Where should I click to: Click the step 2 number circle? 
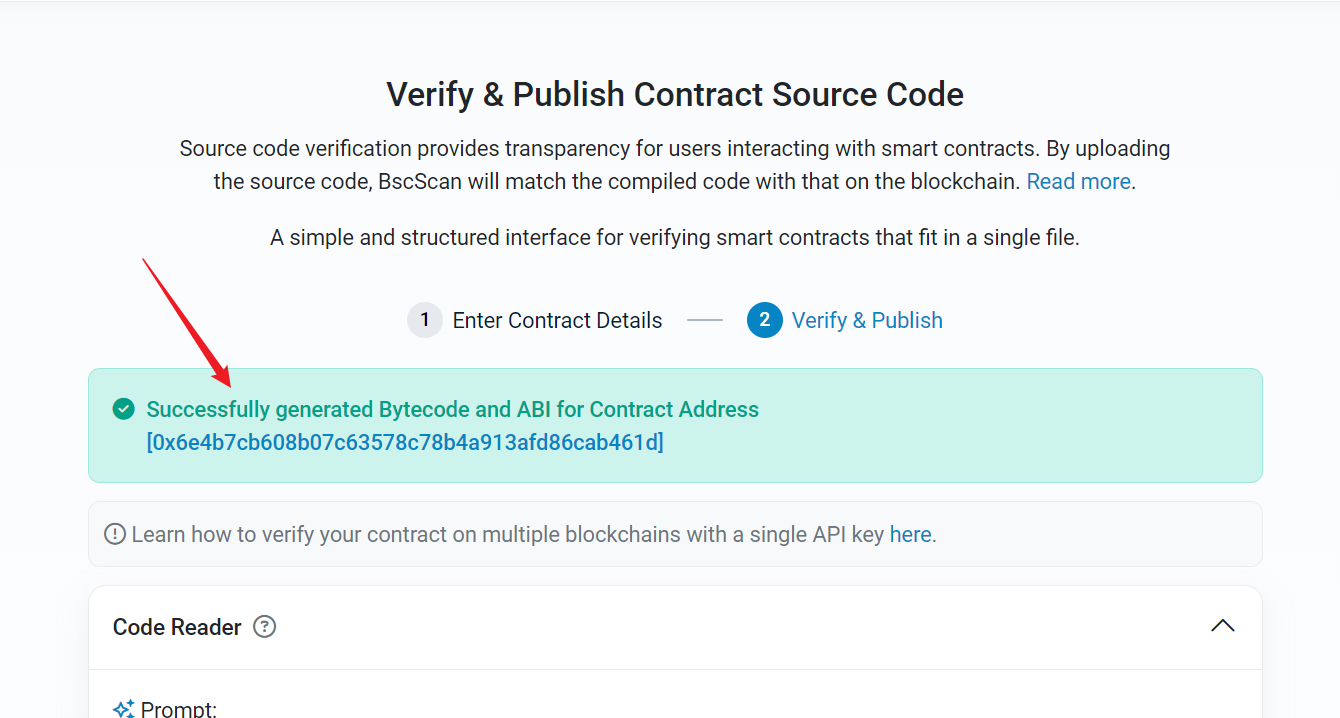coord(764,320)
